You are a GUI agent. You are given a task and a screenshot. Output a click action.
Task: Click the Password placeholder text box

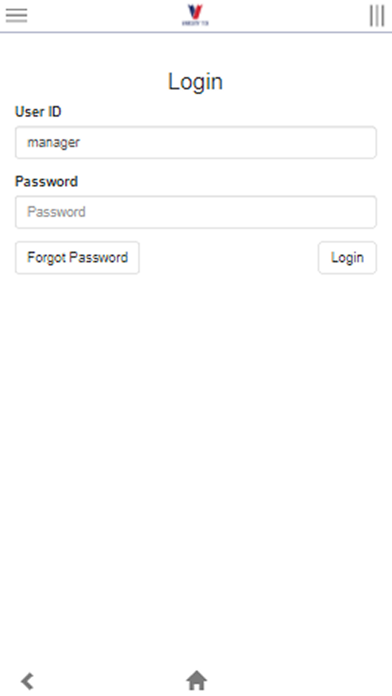(196, 212)
